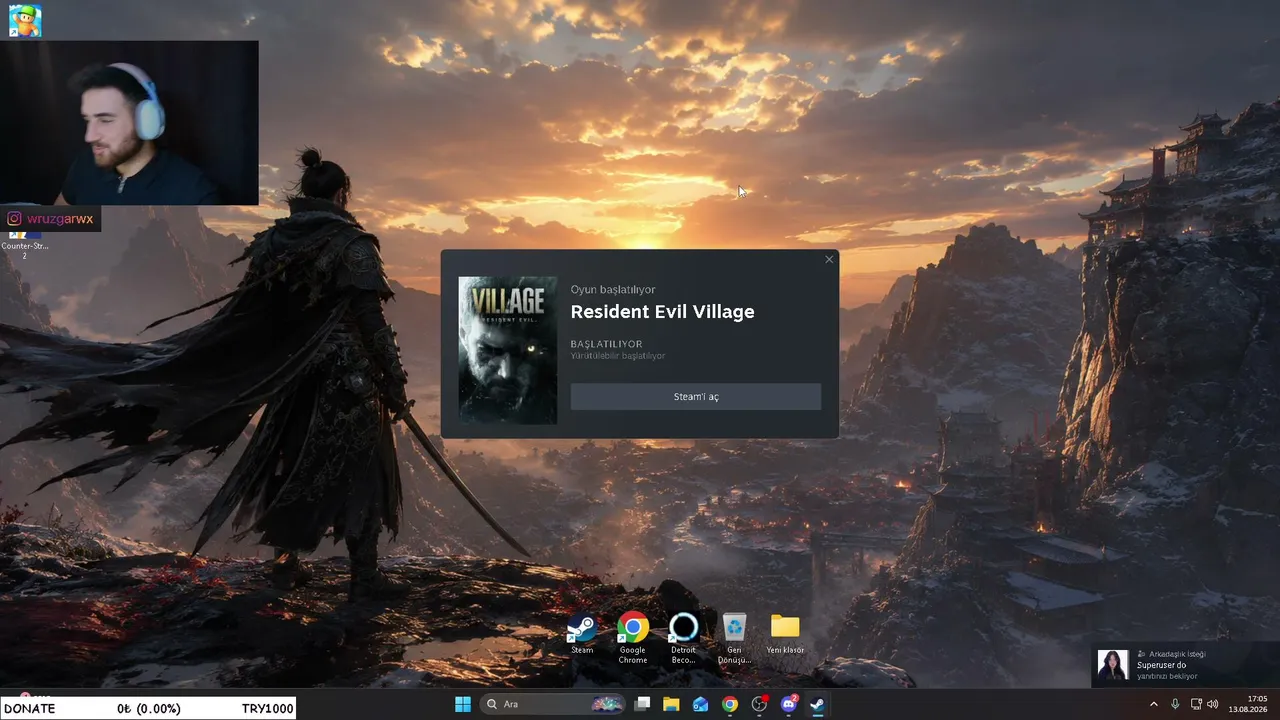Click the "Yürütülebilir başlatılıyor" status line
The image size is (1280, 720).
tap(618, 356)
